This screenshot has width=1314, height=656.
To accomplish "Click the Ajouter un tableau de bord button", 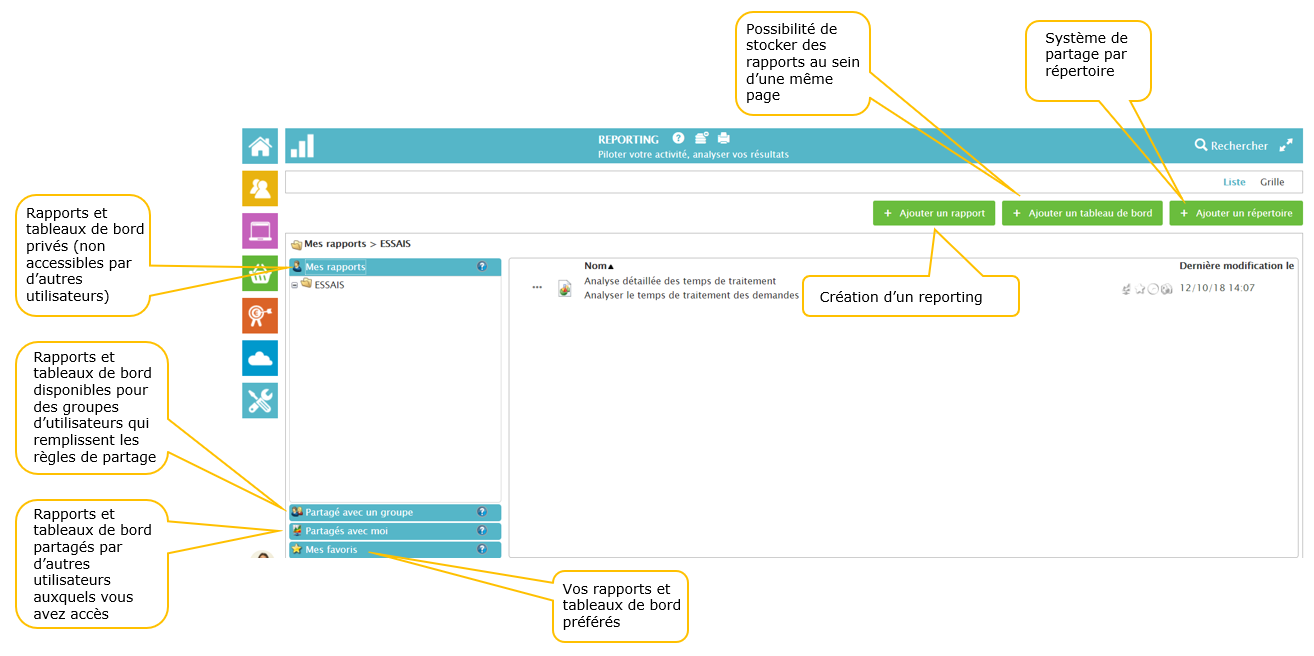I will (1082, 213).
